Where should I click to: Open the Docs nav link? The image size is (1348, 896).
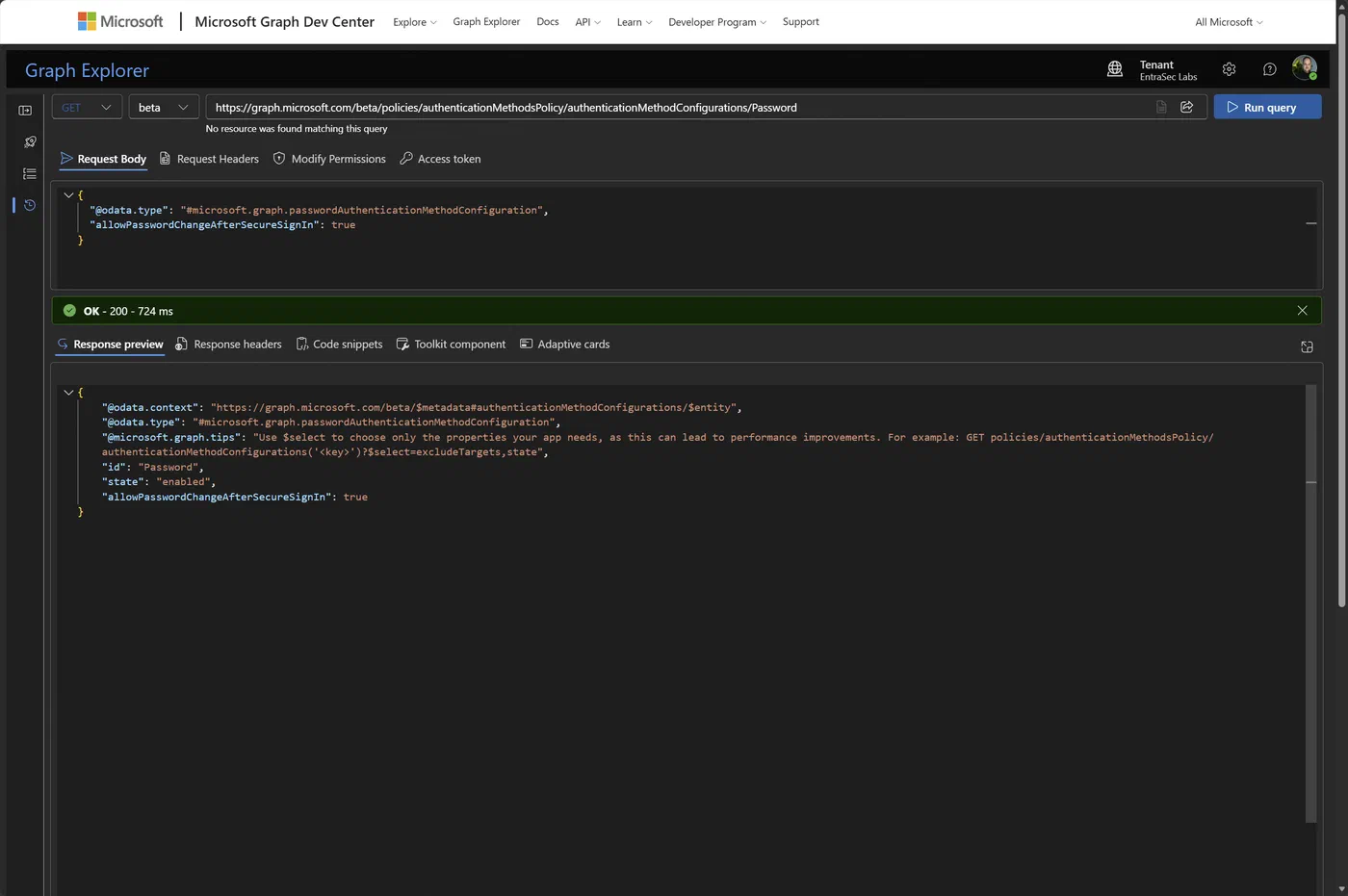(548, 22)
